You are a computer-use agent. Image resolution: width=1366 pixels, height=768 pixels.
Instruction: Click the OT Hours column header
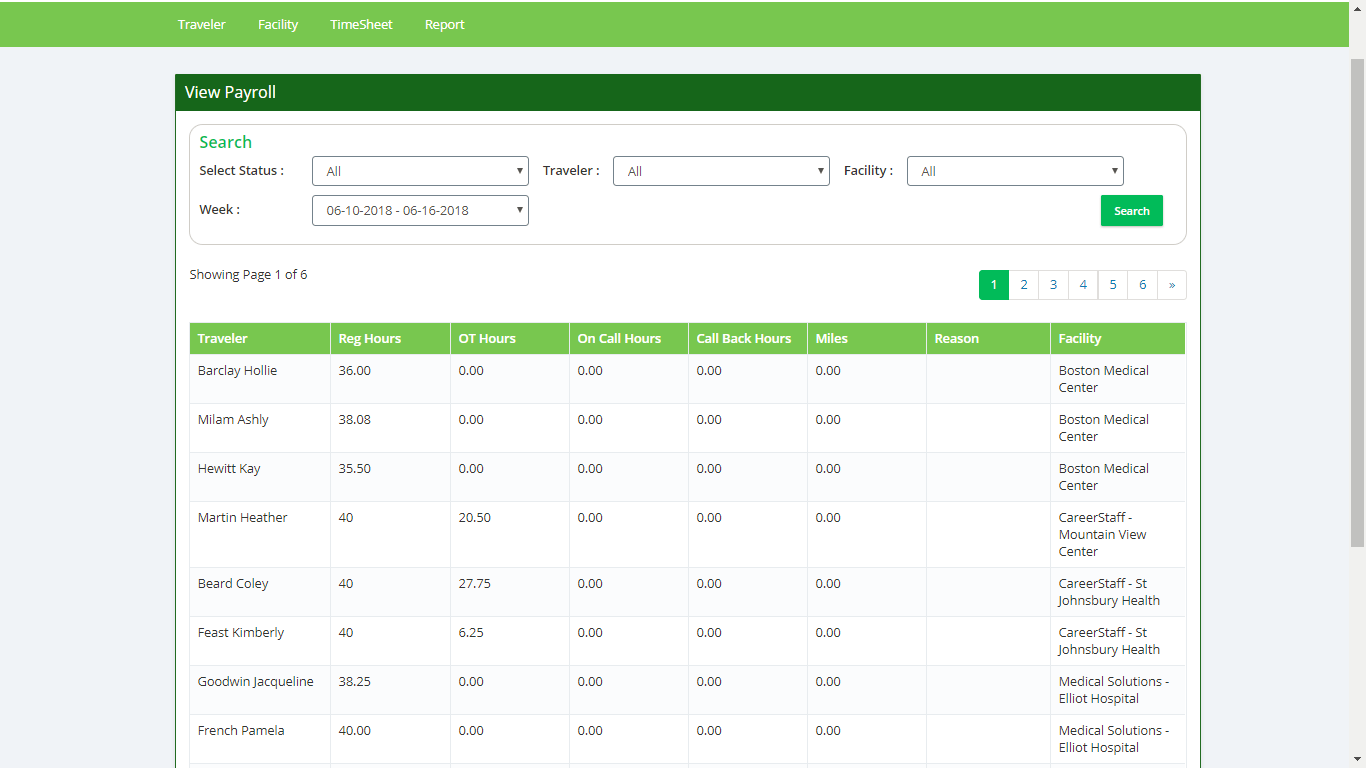tap(487, 338)
